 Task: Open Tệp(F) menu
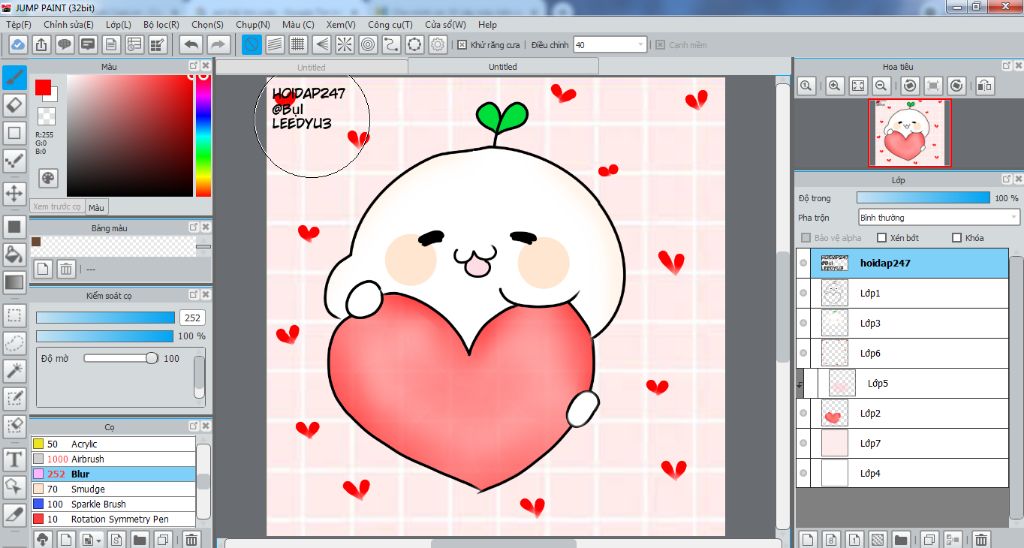[x=19, y=24]
